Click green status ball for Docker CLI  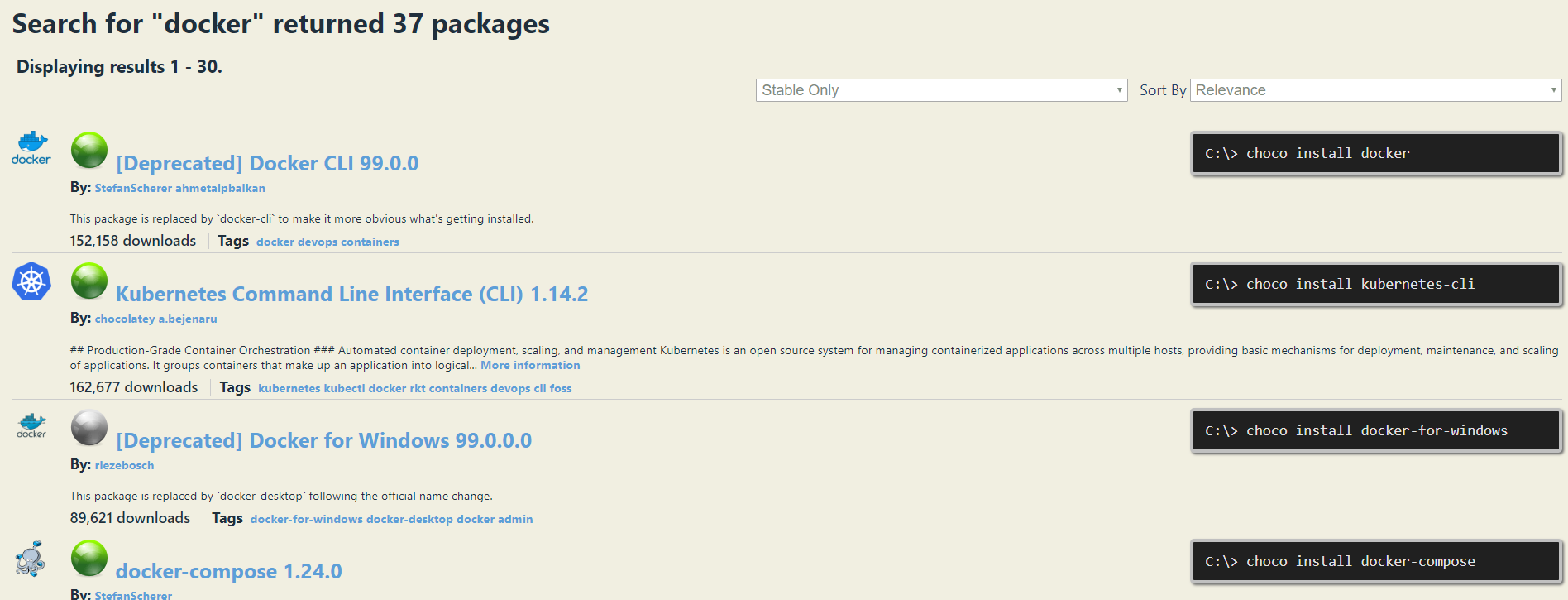[x=89, y=150]
